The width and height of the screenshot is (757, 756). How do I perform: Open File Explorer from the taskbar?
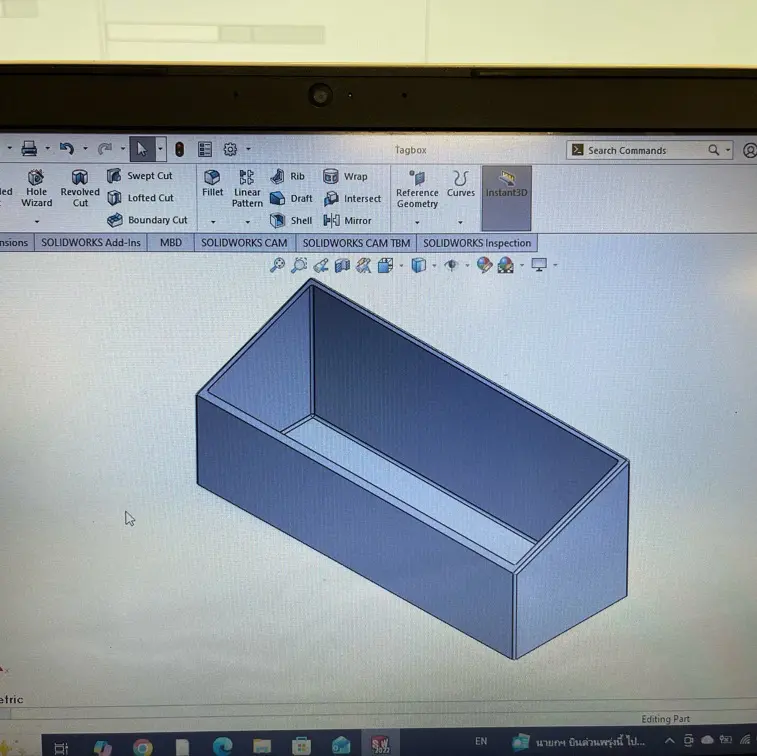pyautogui.click(x=262, y=746)
